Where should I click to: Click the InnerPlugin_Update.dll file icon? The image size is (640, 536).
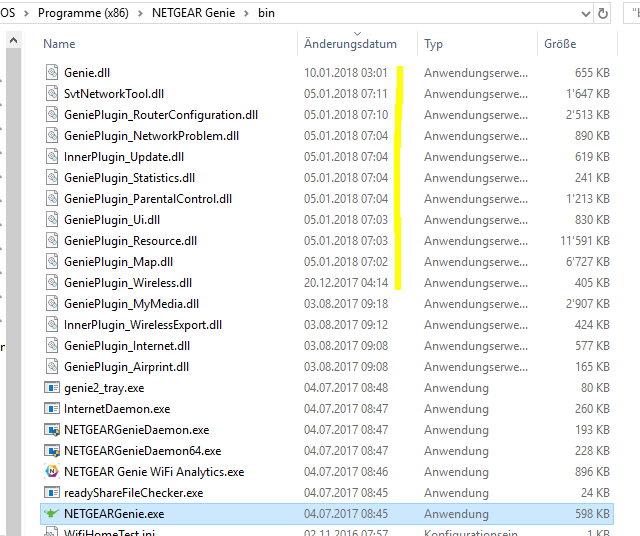click(52, 157)
